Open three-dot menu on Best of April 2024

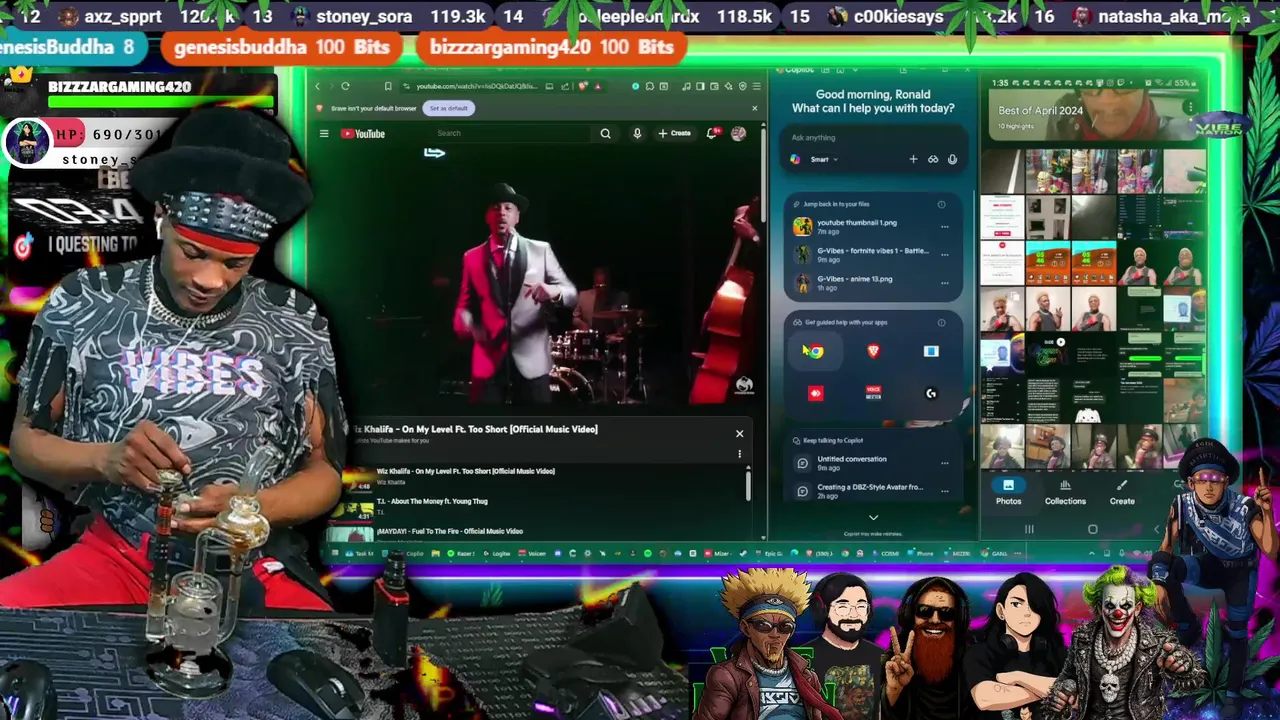point(1190,107)
